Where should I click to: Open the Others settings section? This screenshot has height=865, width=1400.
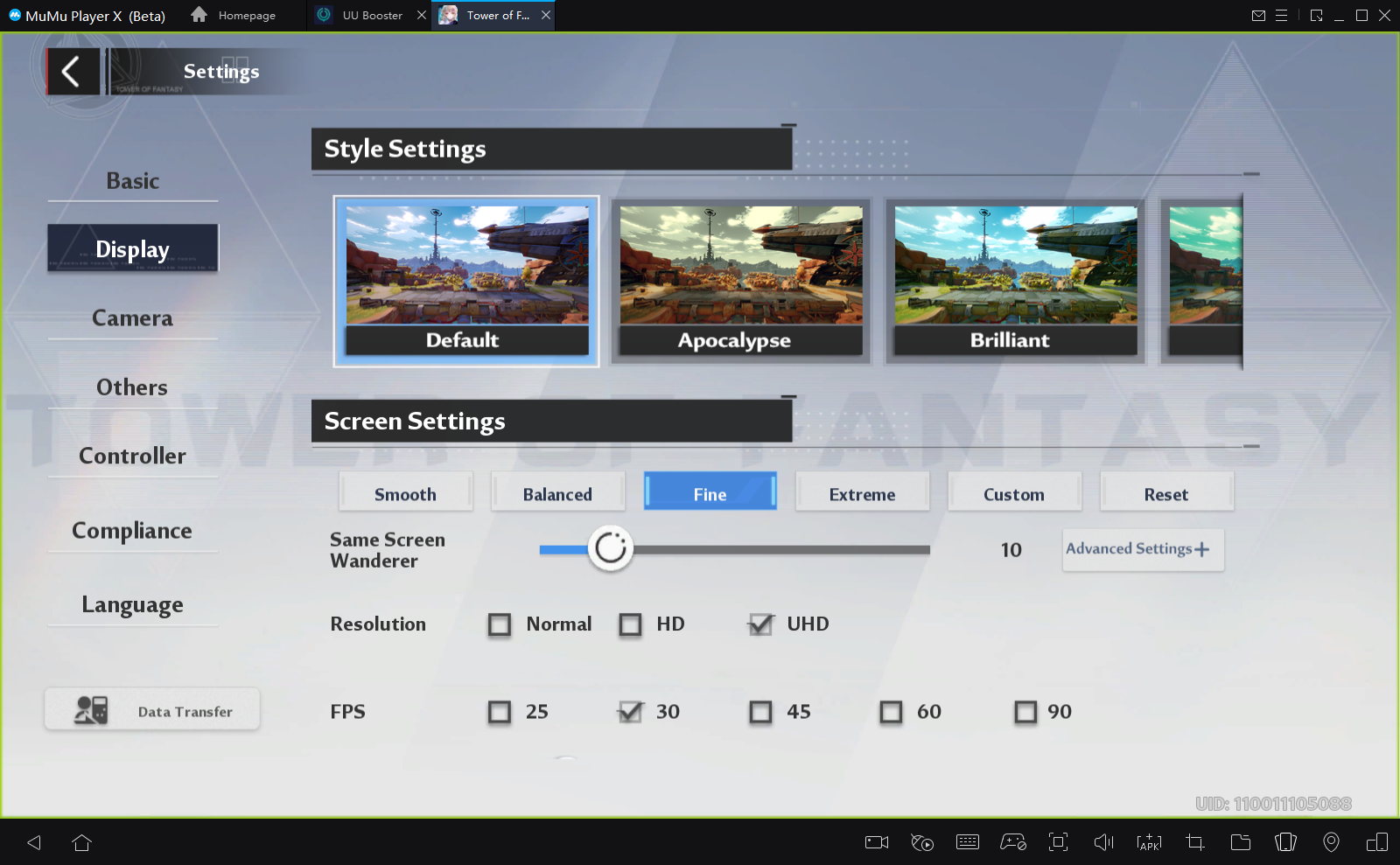point(133,387)
